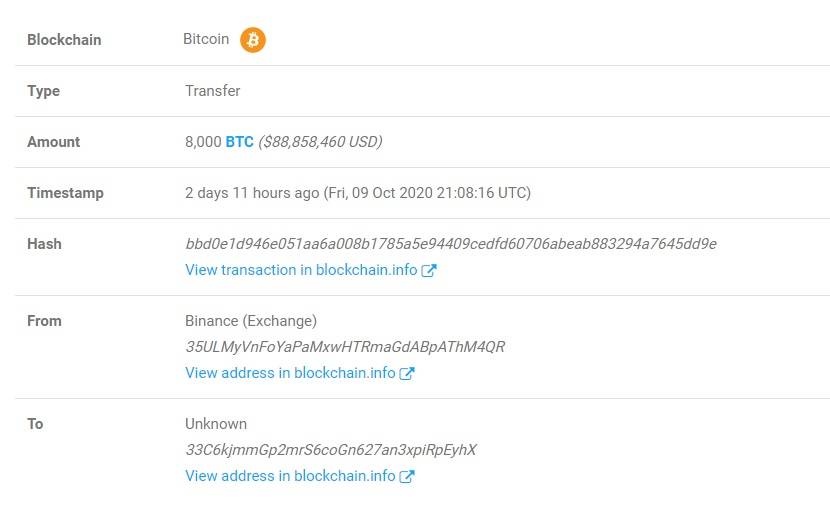
Task: Click external link icon in the From section
Action: coord(407,373)
